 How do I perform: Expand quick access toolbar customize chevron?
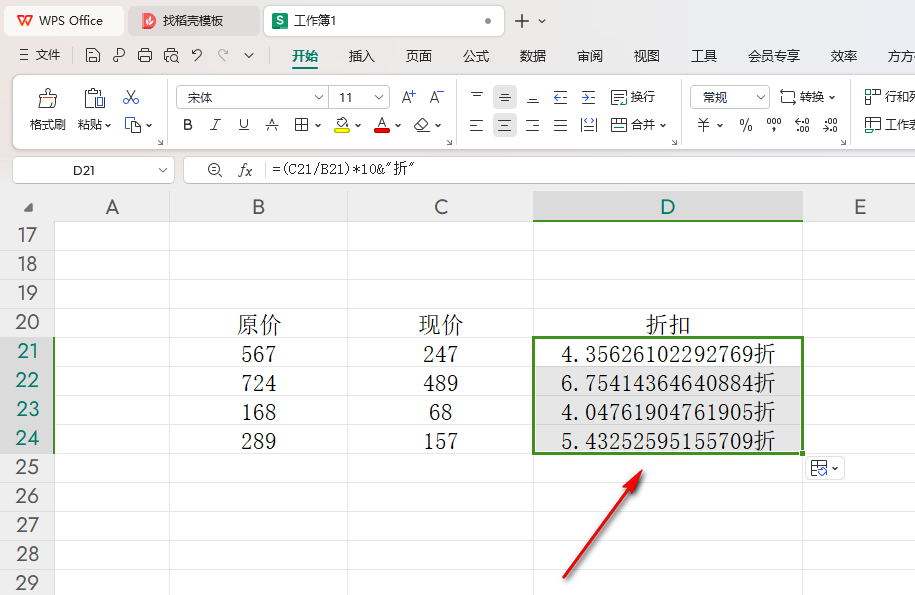click(x=249, y=55)
